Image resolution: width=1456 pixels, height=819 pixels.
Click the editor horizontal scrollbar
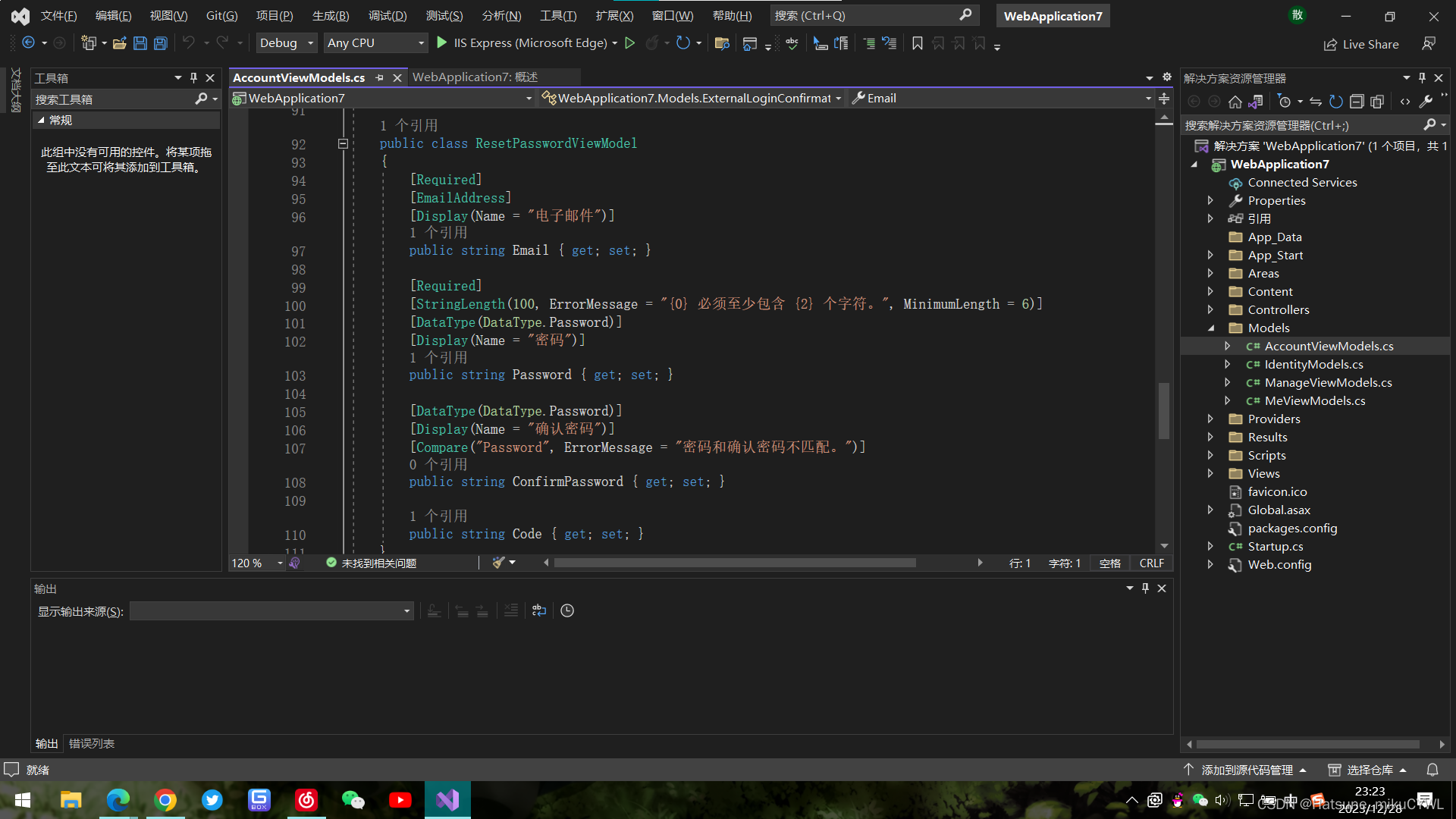click(x=734, y=563)
